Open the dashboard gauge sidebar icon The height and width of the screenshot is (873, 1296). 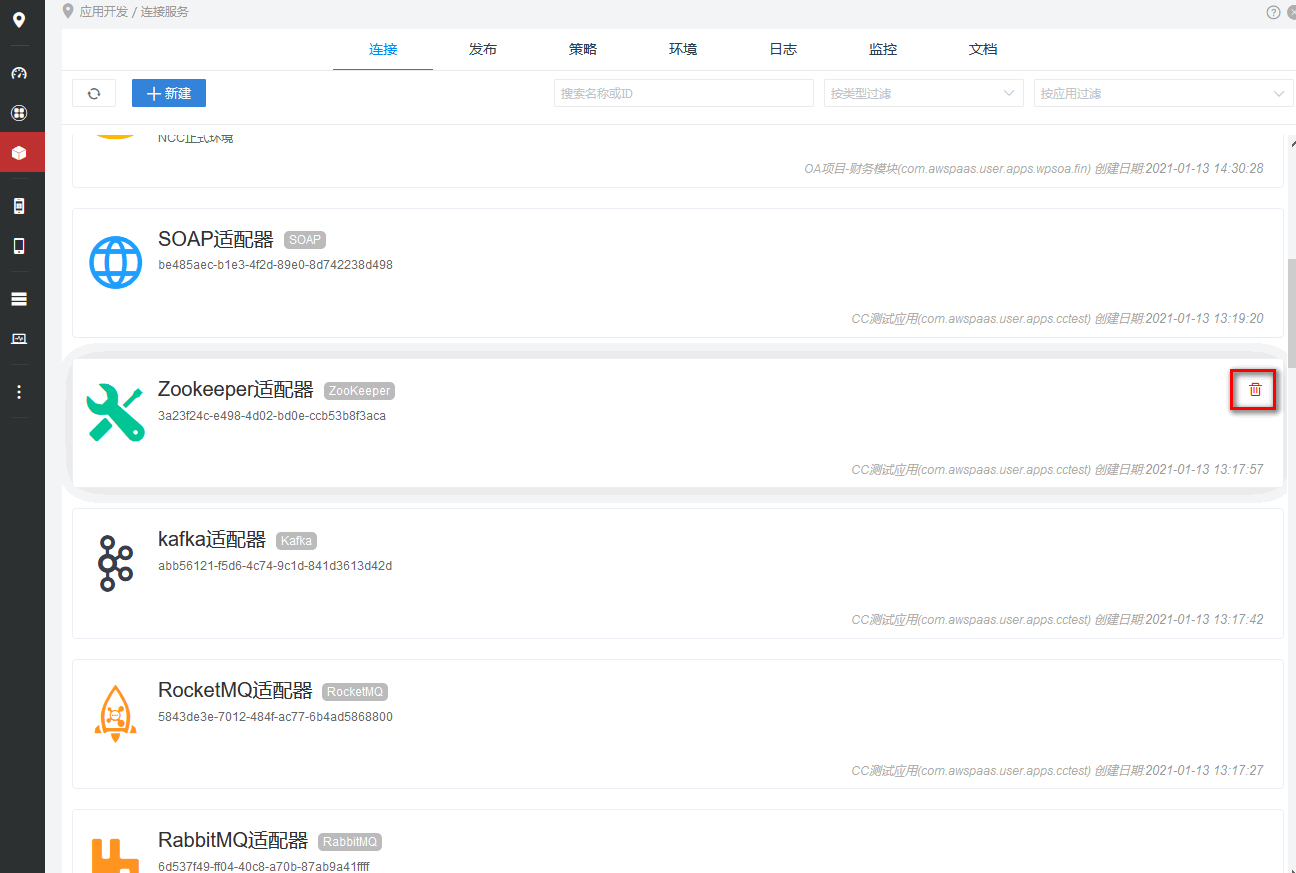[x=19, y=73]
